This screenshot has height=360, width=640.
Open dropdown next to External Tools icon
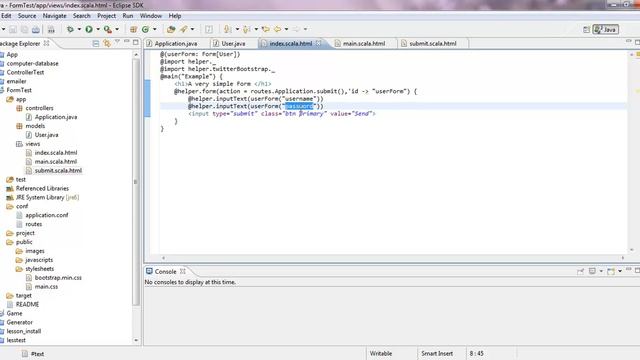point(117,29)
